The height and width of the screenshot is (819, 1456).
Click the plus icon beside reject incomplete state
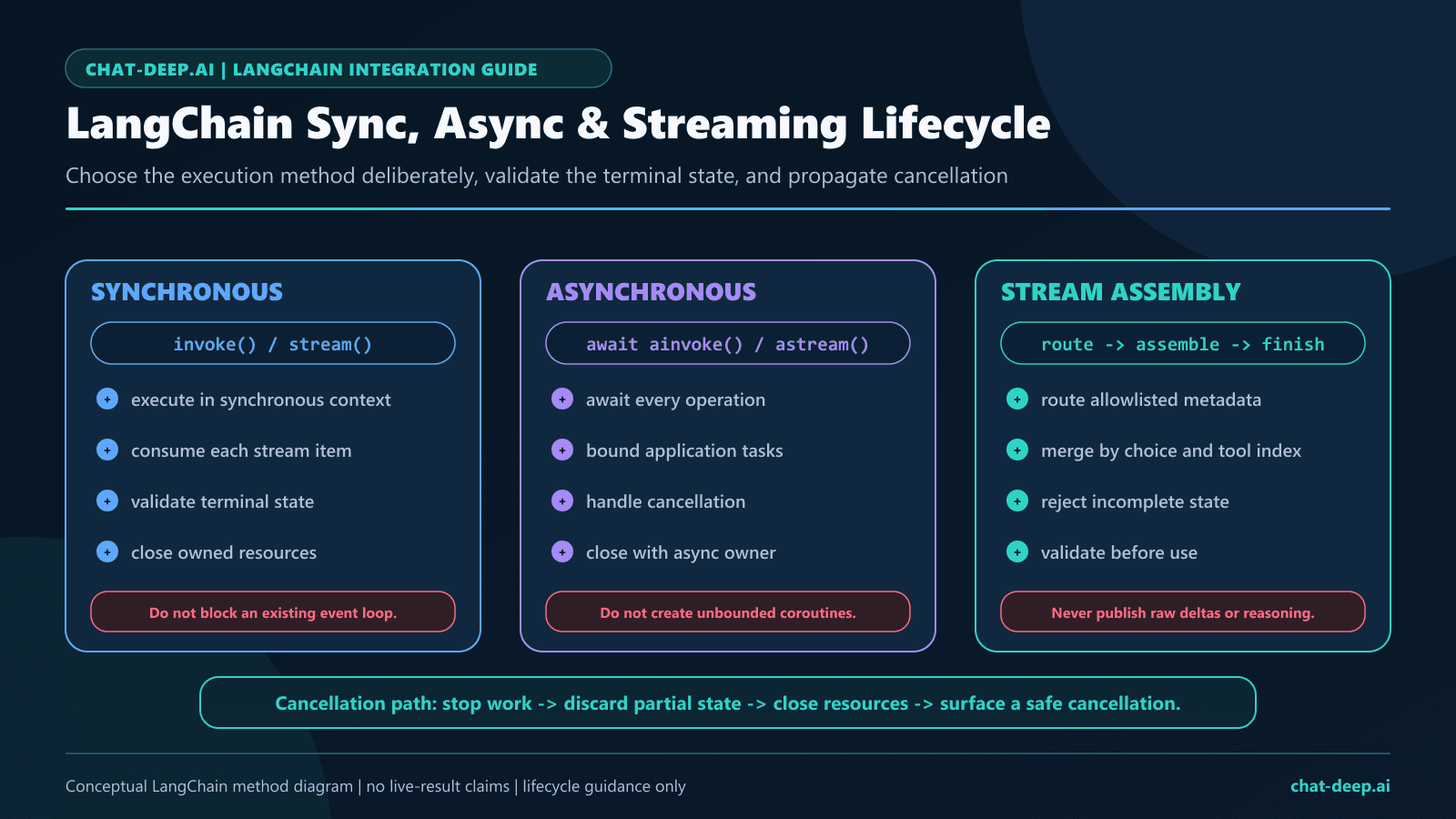click(1017, 500)
